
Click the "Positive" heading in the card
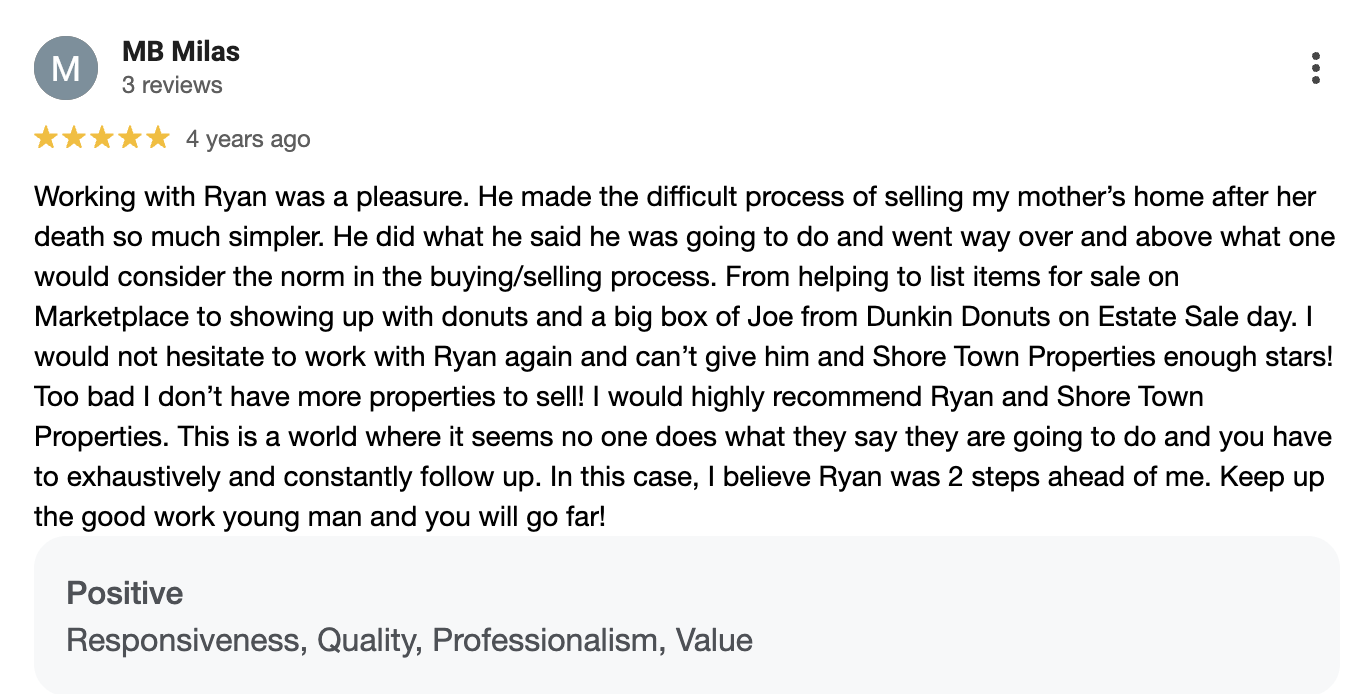(125, 593)
